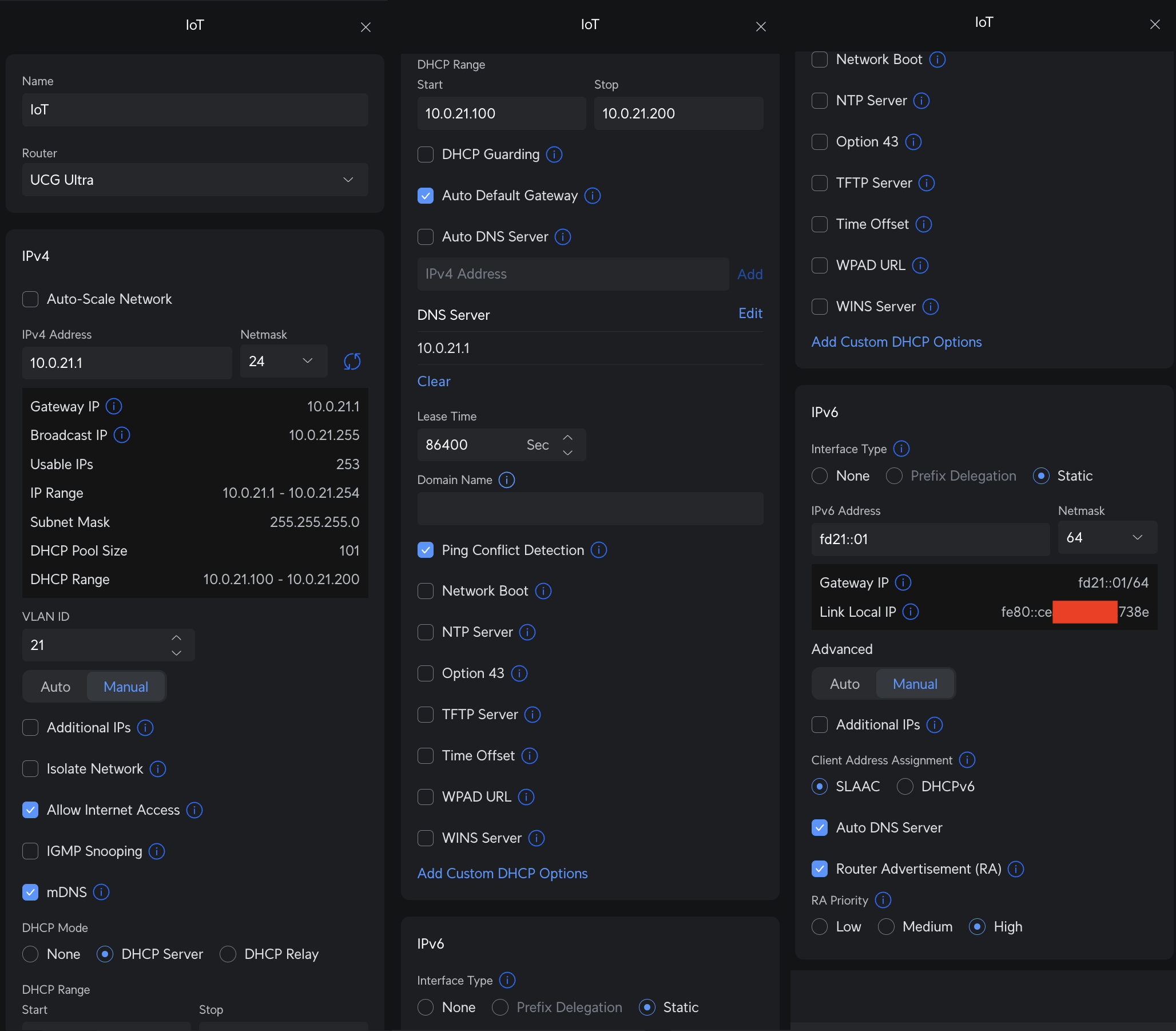Image resolution: width=1176 pixels, height=1031 pixels.
Task: Click Add Custom DHCP Options in middle panel
Action: (x=502, y=873)
